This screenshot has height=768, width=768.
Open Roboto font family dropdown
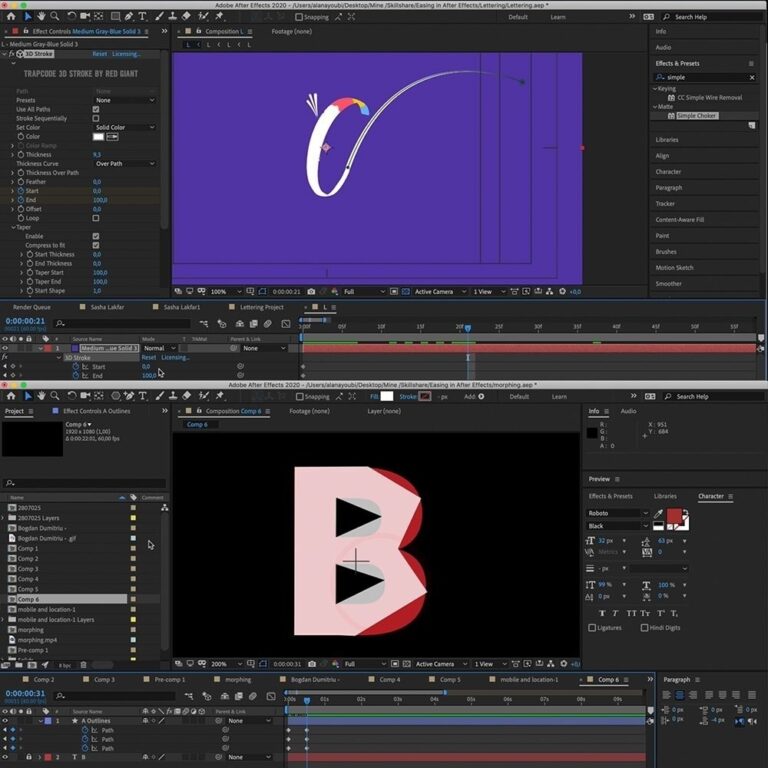click(x=617, y=513)
